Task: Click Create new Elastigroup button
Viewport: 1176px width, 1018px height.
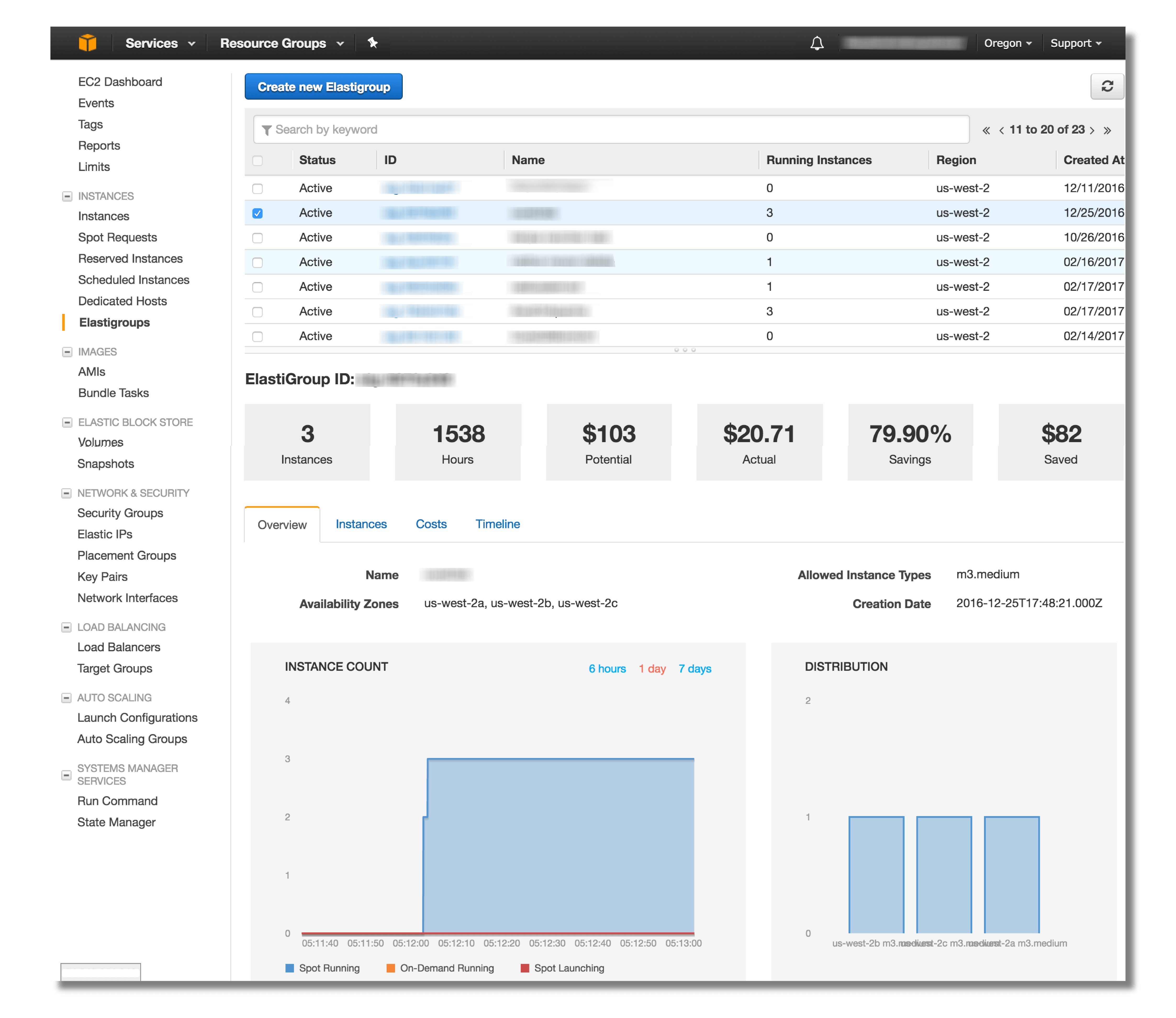Action: tap(324, 87)
